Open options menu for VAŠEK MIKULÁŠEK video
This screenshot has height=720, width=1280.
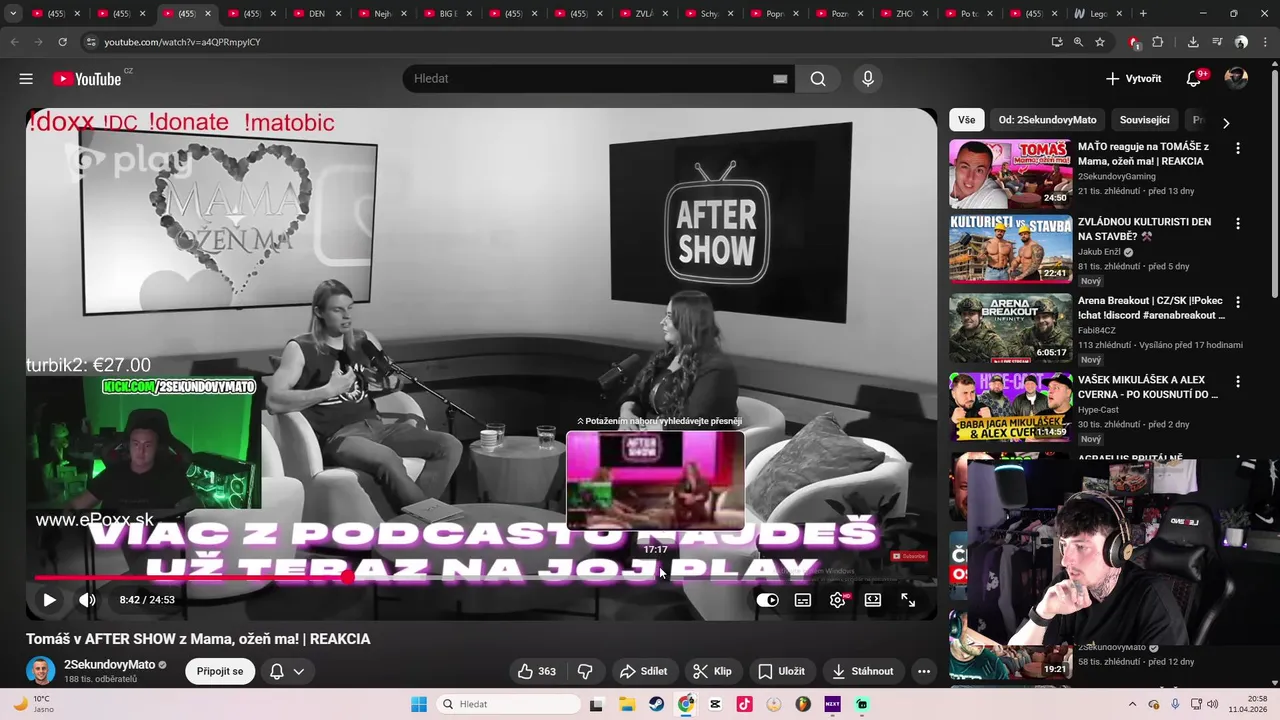1238,381
